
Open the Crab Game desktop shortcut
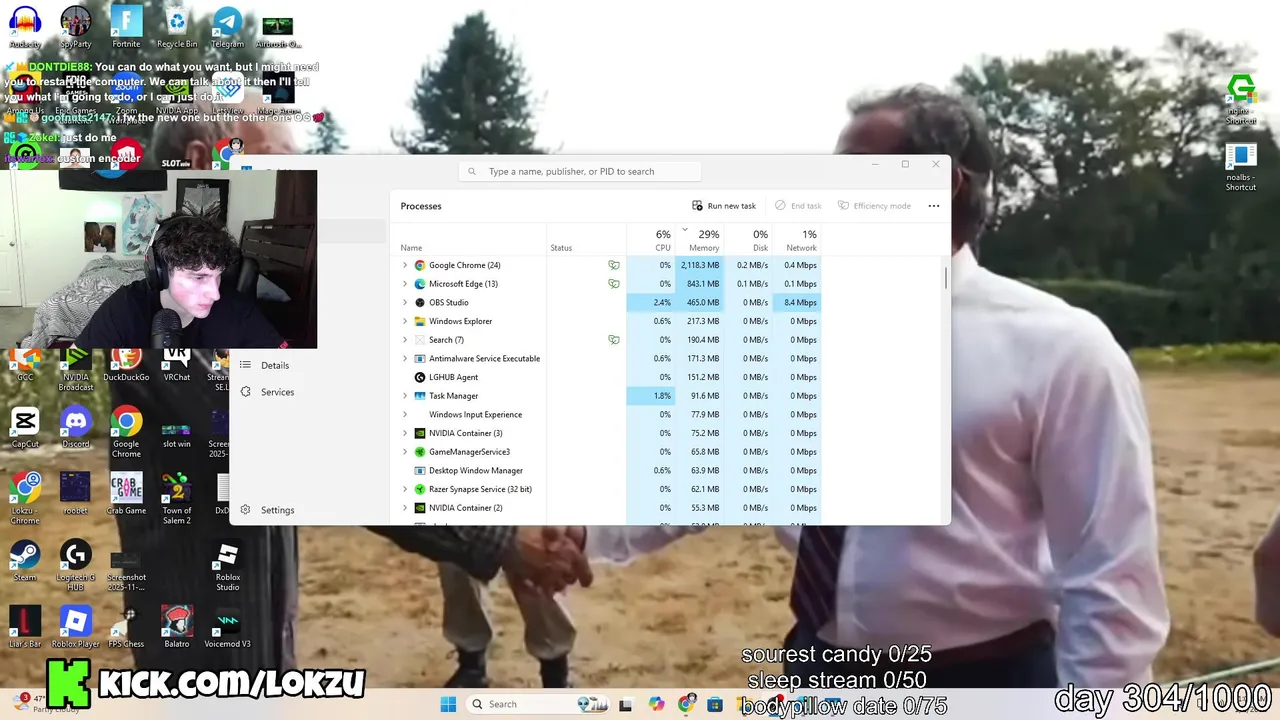coord(126,494)
